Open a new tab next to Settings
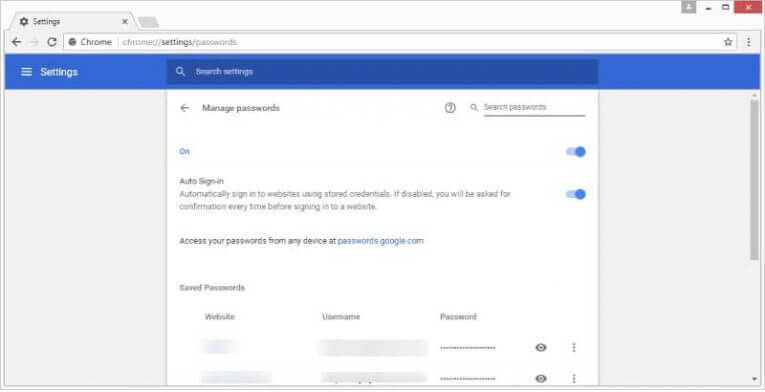The width and height of the screenshot is (765, 392). pyautogui.click(x=148, y=22)
